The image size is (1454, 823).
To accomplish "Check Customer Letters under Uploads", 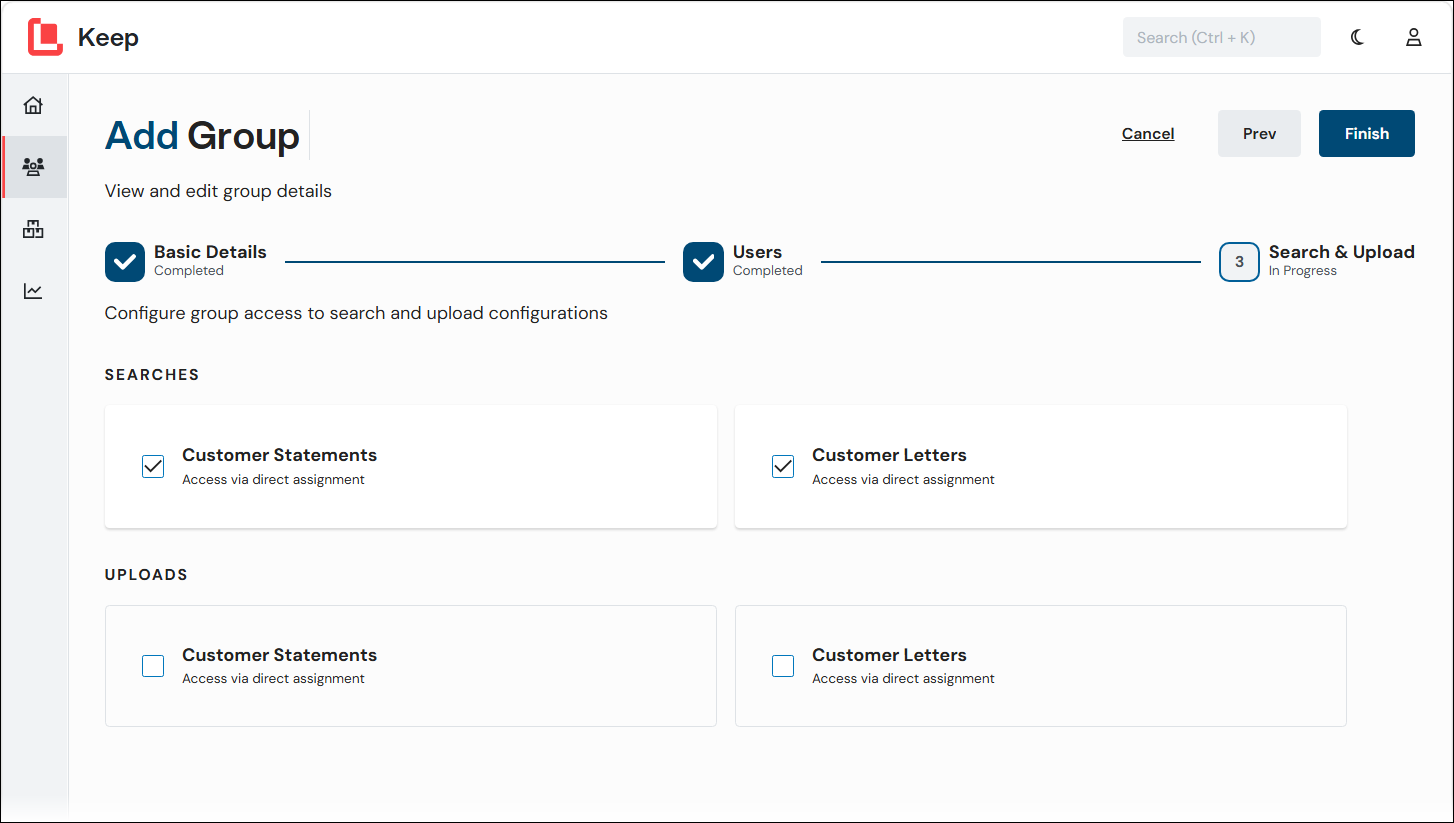I will (783, 666).
